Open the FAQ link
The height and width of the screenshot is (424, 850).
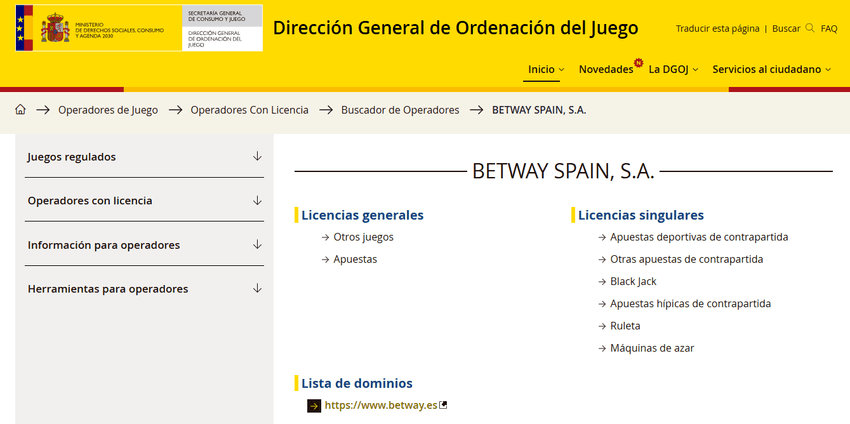point(829,29)
